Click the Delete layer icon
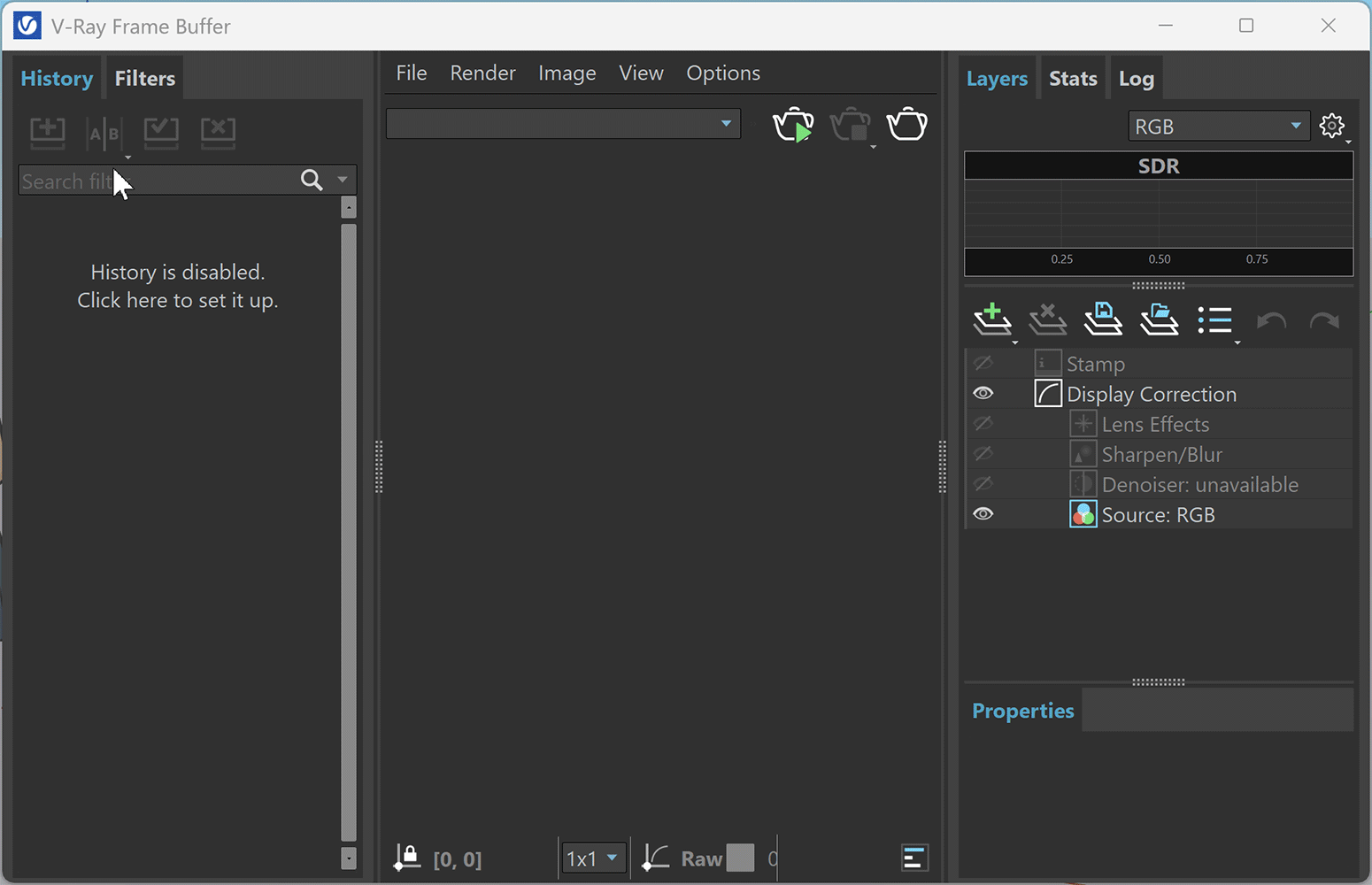This screenshot has height=885, width=1372. (x=1047, y=319)
